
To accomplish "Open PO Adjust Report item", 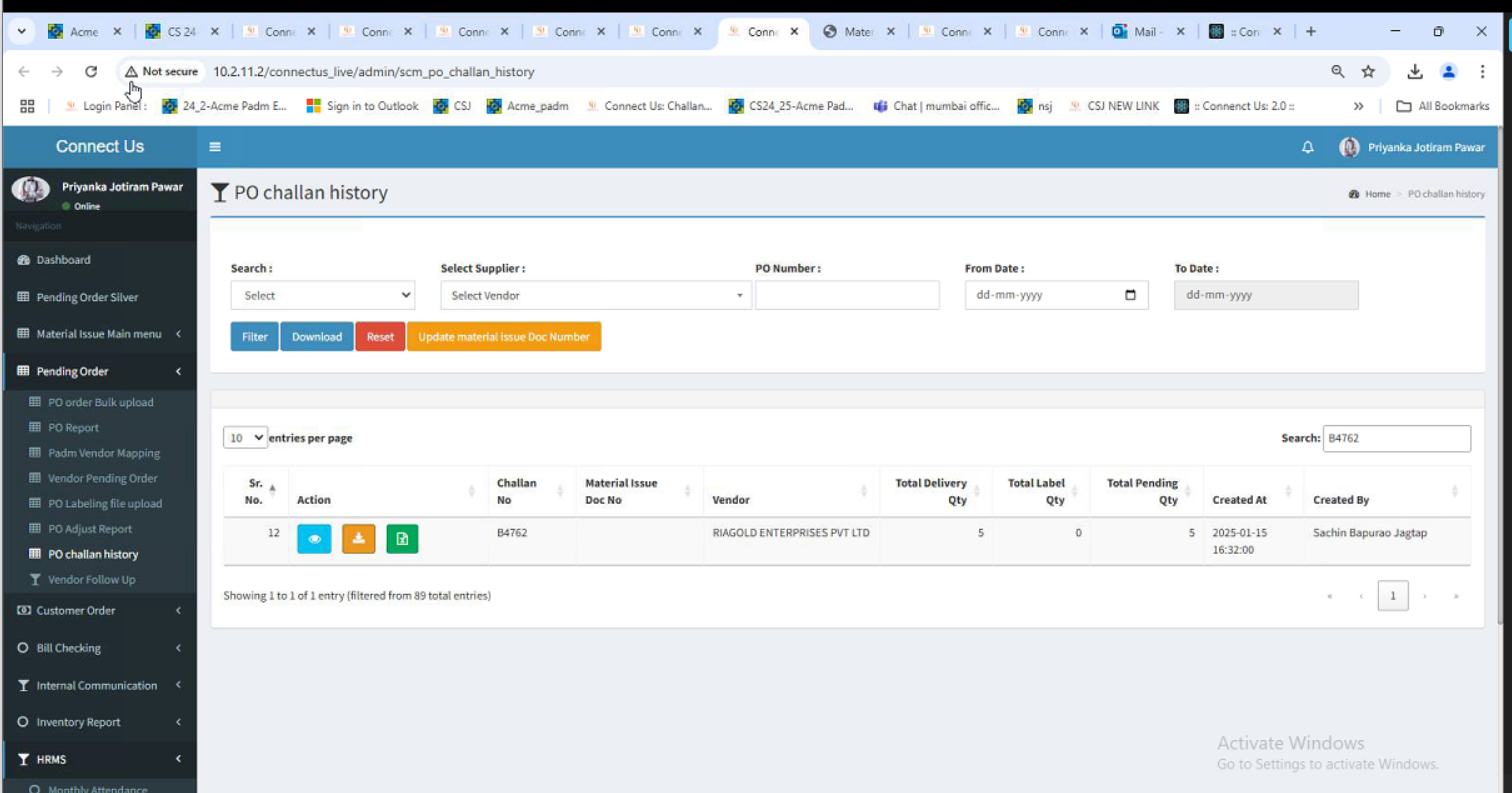I will point(90,529).
